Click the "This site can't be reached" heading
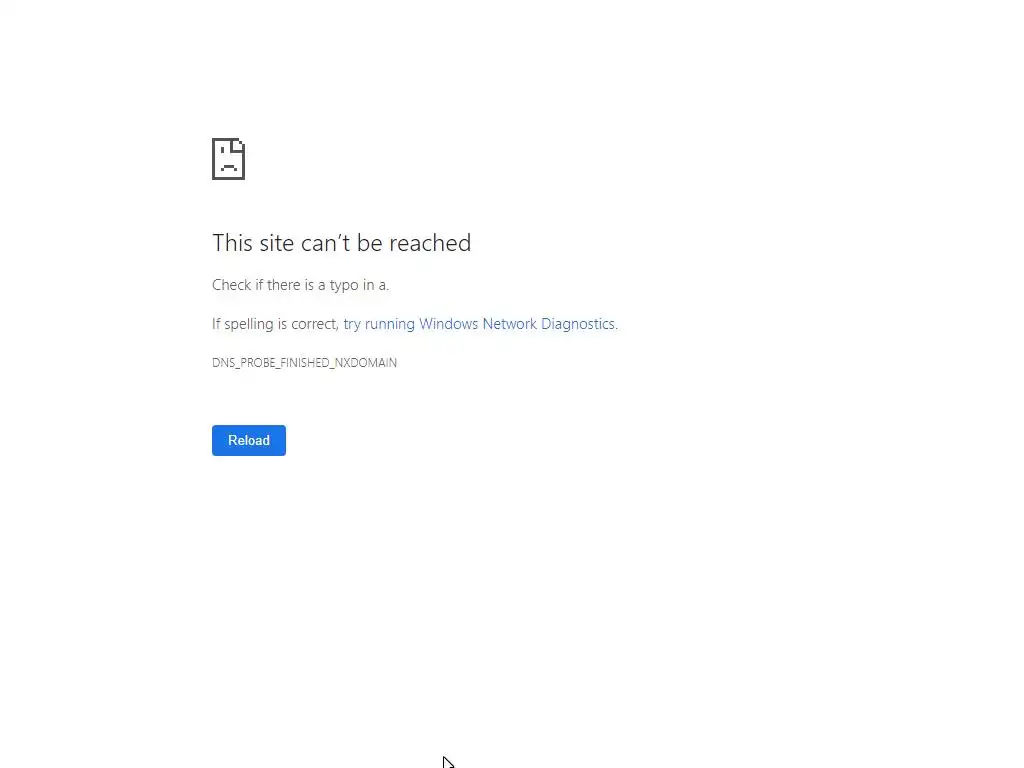Screen dimensions: 1024x768 tap(342, 243)
